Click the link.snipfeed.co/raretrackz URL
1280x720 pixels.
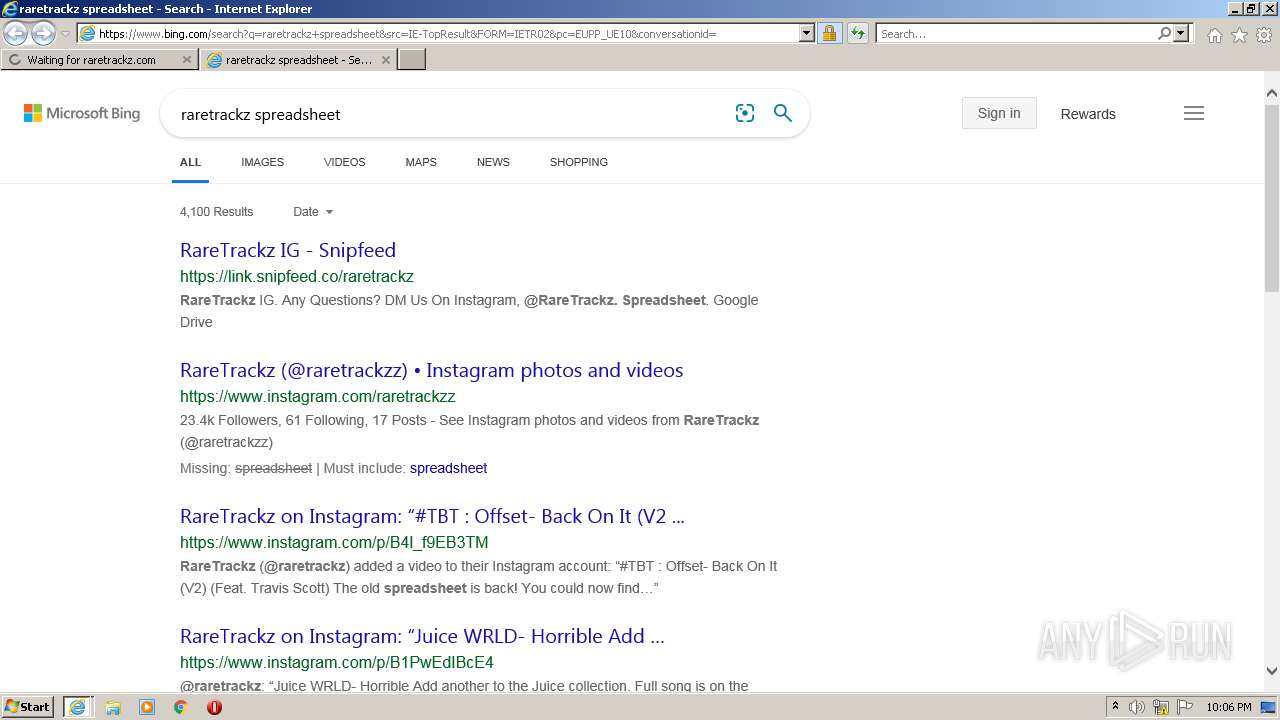pyautogui.click(x=297, y=276)
